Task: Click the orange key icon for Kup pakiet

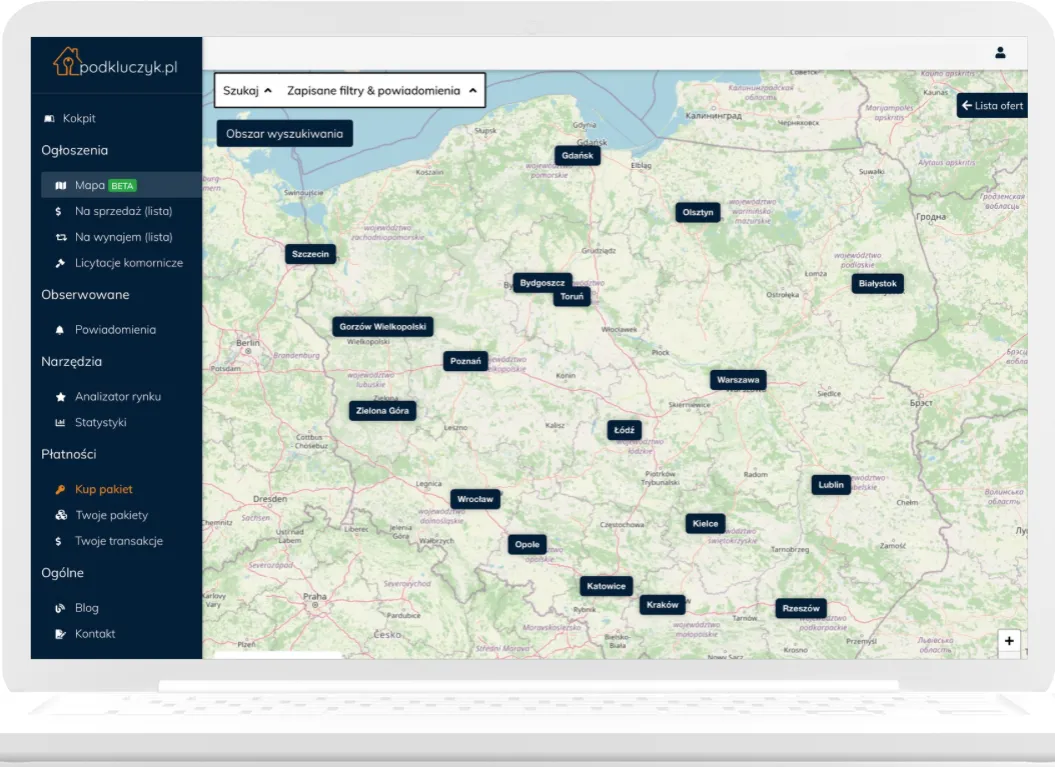Action: pyautogui.click(x=62, y=489)
